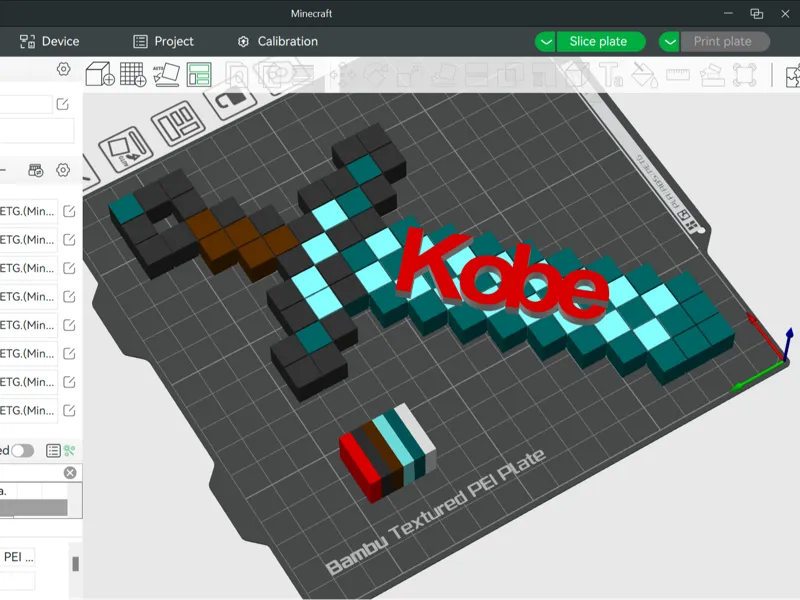Switch to the Device tab
Viewport: 800px width, 600px height.
click(x=49, y=41)
